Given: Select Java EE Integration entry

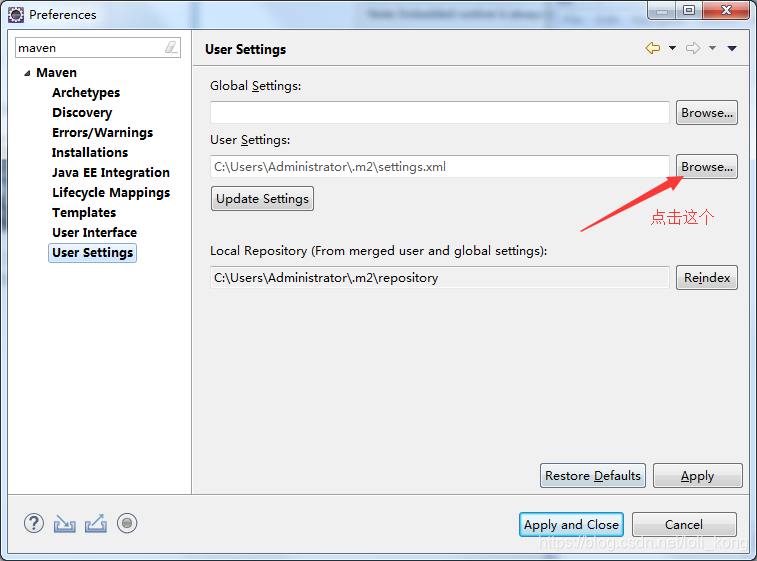Looking at the screenshot, I should (111, 172).
